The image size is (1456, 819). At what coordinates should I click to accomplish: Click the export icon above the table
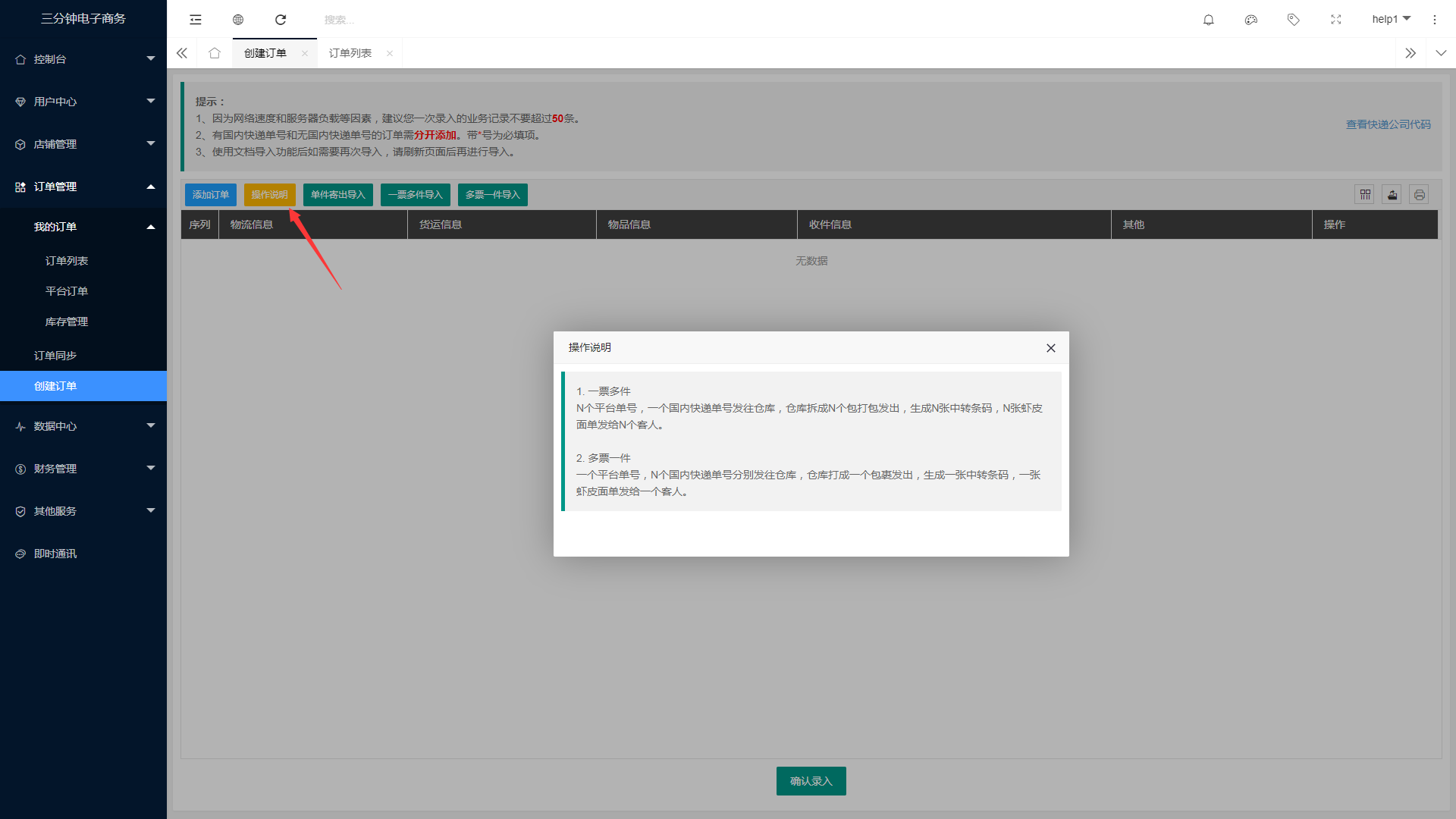[1392, 195]
